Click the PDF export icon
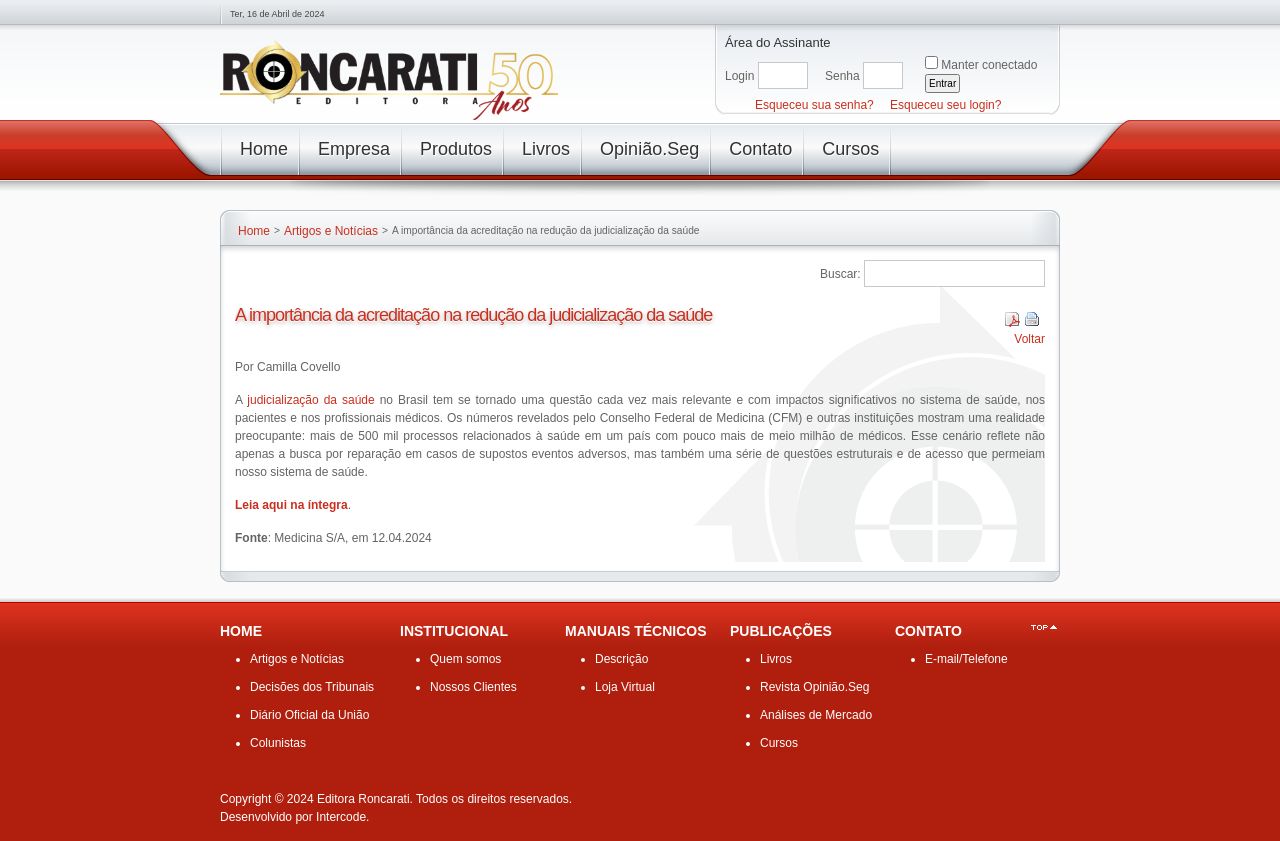This screenshot has height=841, width=1280. point(1012,320)
